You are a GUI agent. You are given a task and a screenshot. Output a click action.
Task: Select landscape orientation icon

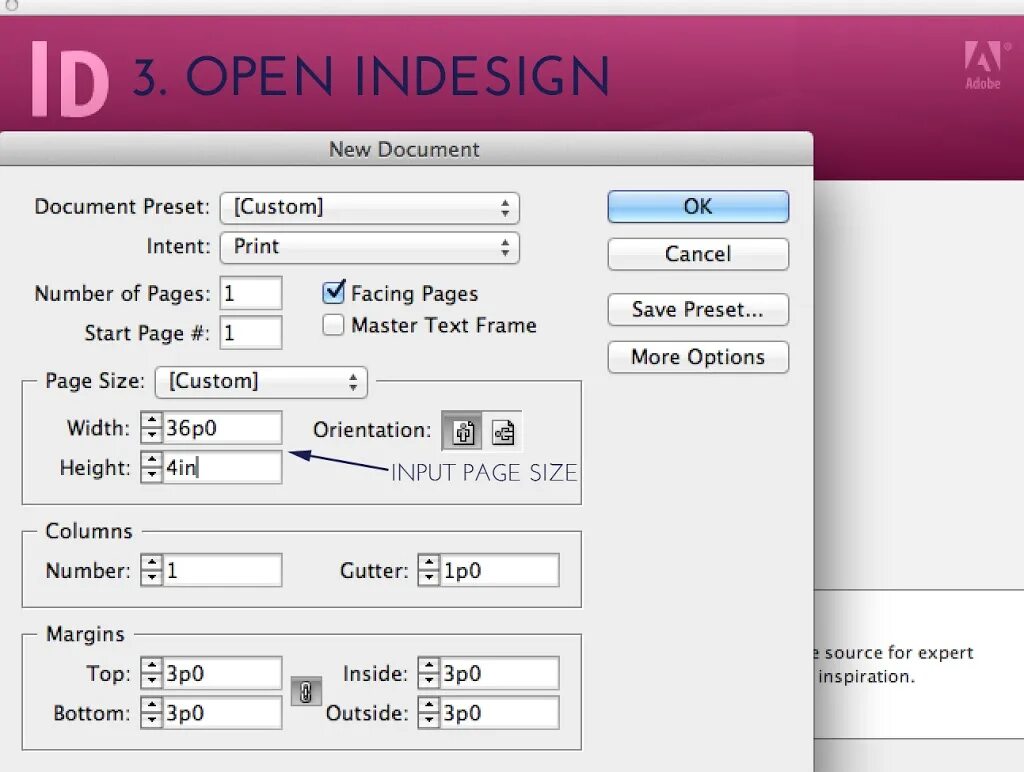point(503,431)
